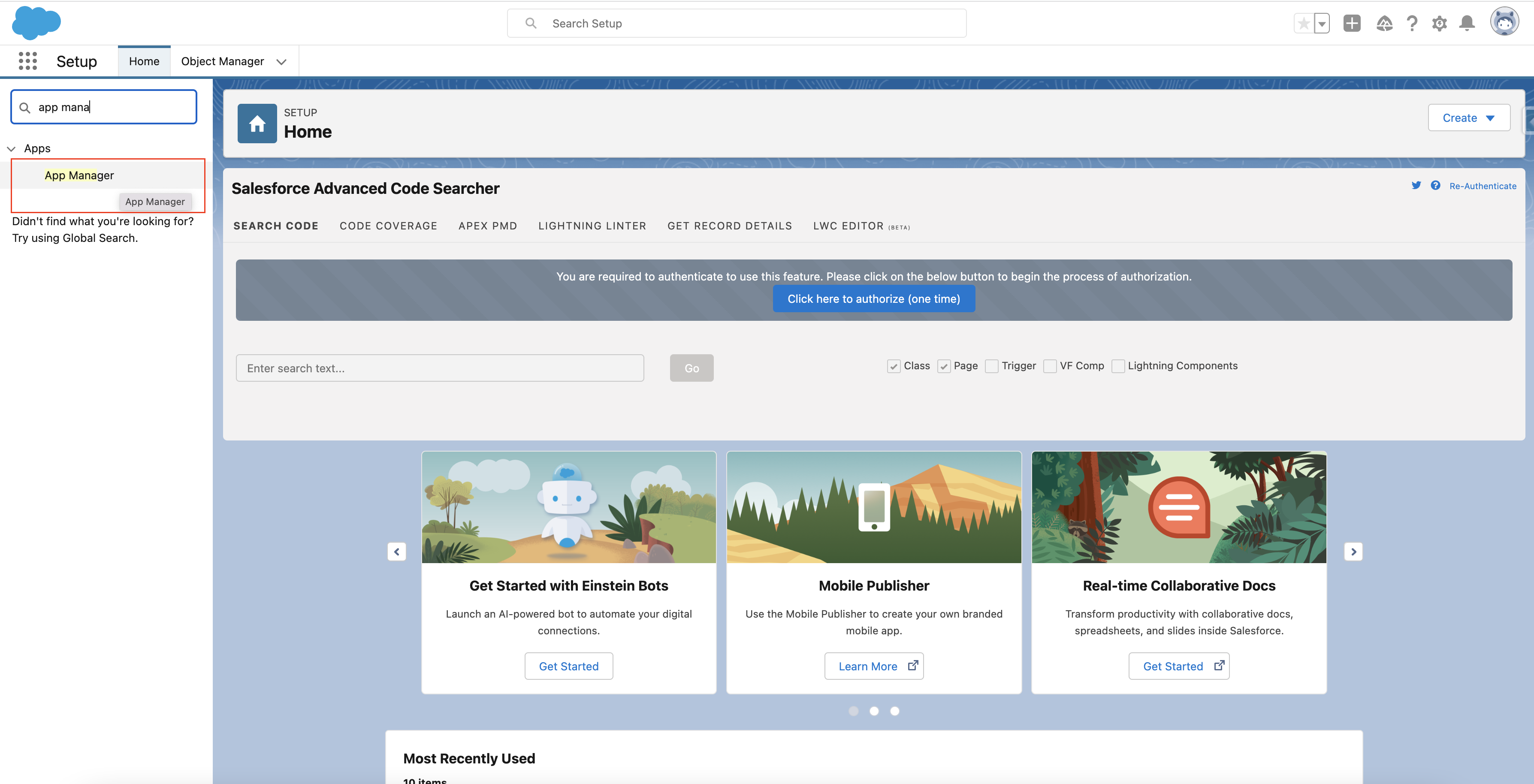This screenshot has height=784, width=1534.
Task: Open the App Launcher dots grid
Action: 27,61
